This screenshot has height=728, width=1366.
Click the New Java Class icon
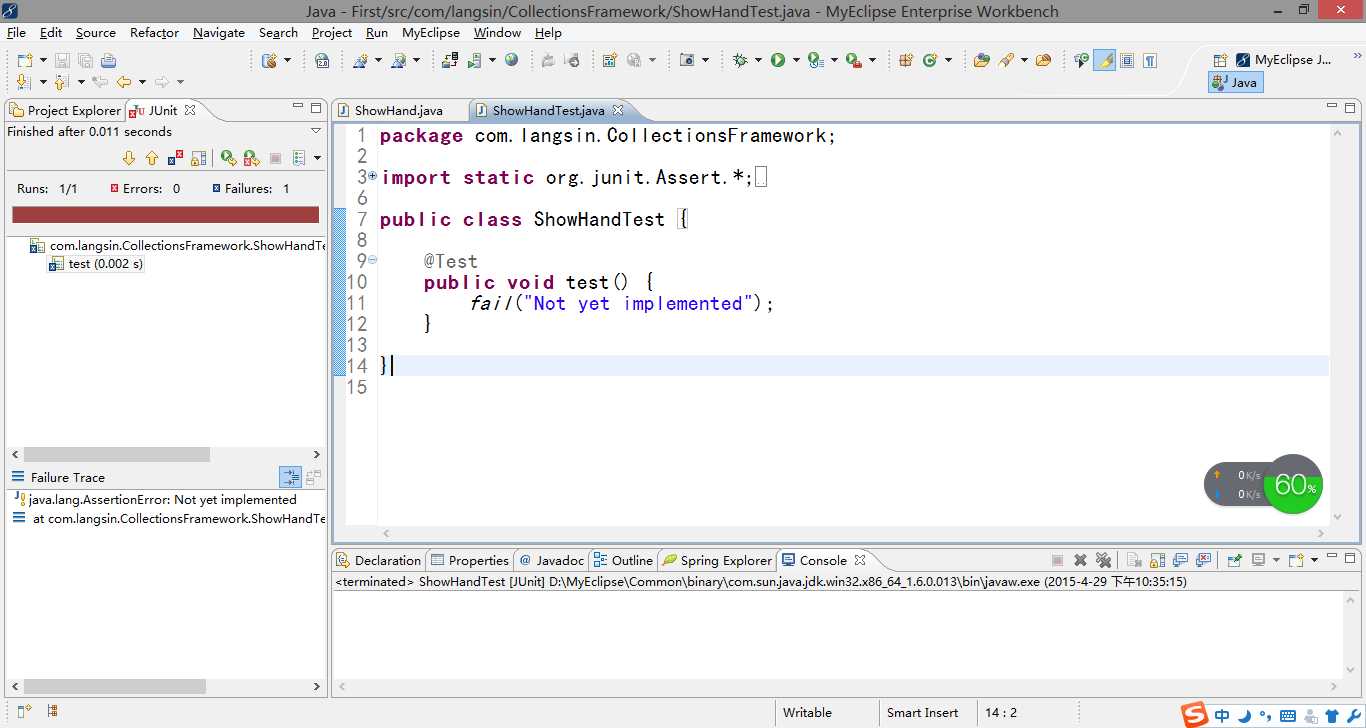[x=930, y=60]
